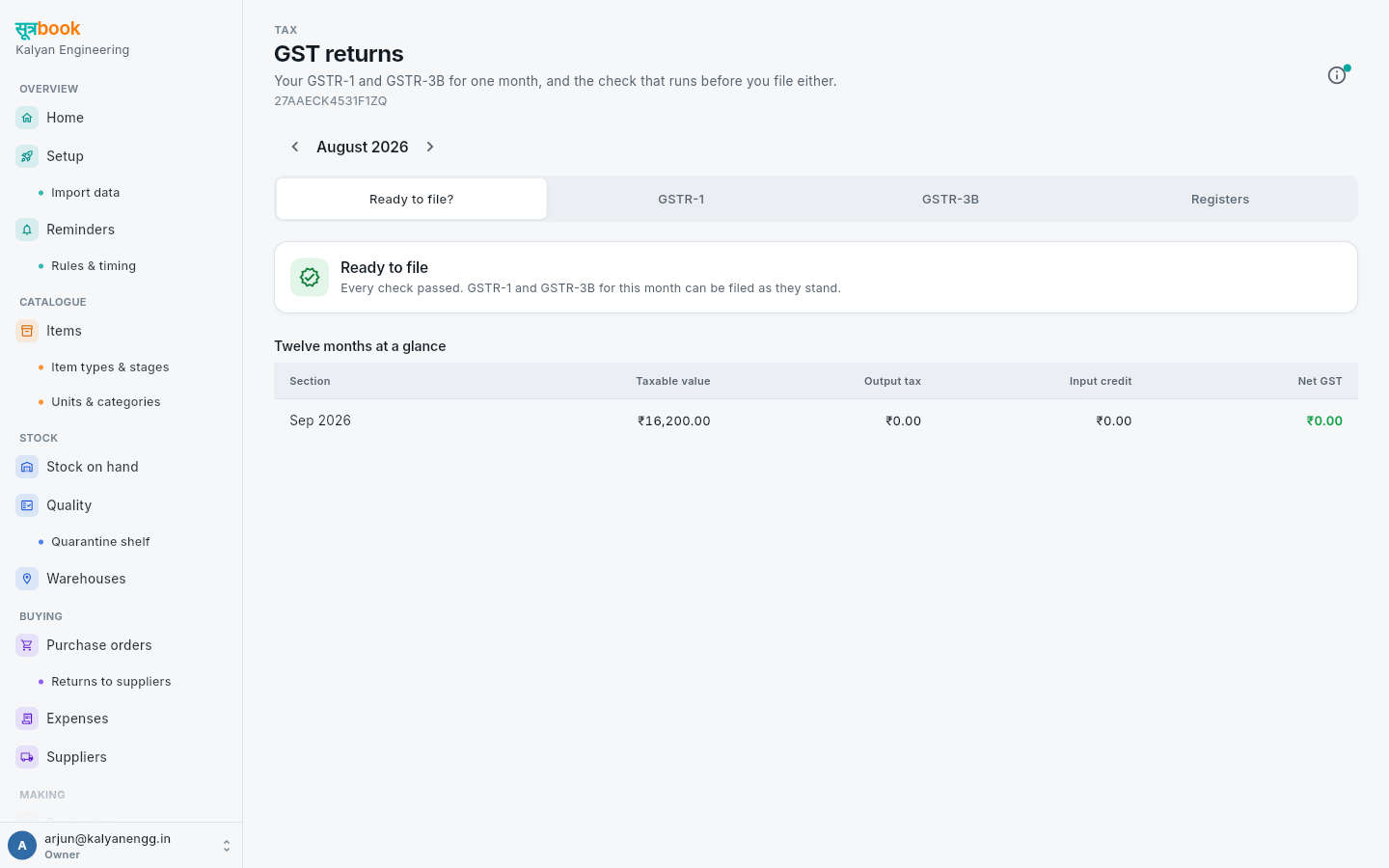Open Quarantine shelf link
The image size is (1389, 868).
click(100, 542)
